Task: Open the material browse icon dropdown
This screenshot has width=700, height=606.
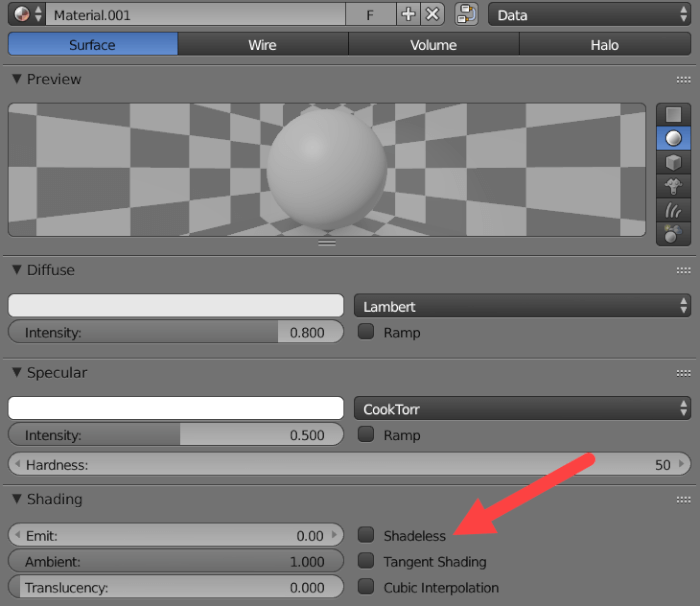Action: point(27,15)
